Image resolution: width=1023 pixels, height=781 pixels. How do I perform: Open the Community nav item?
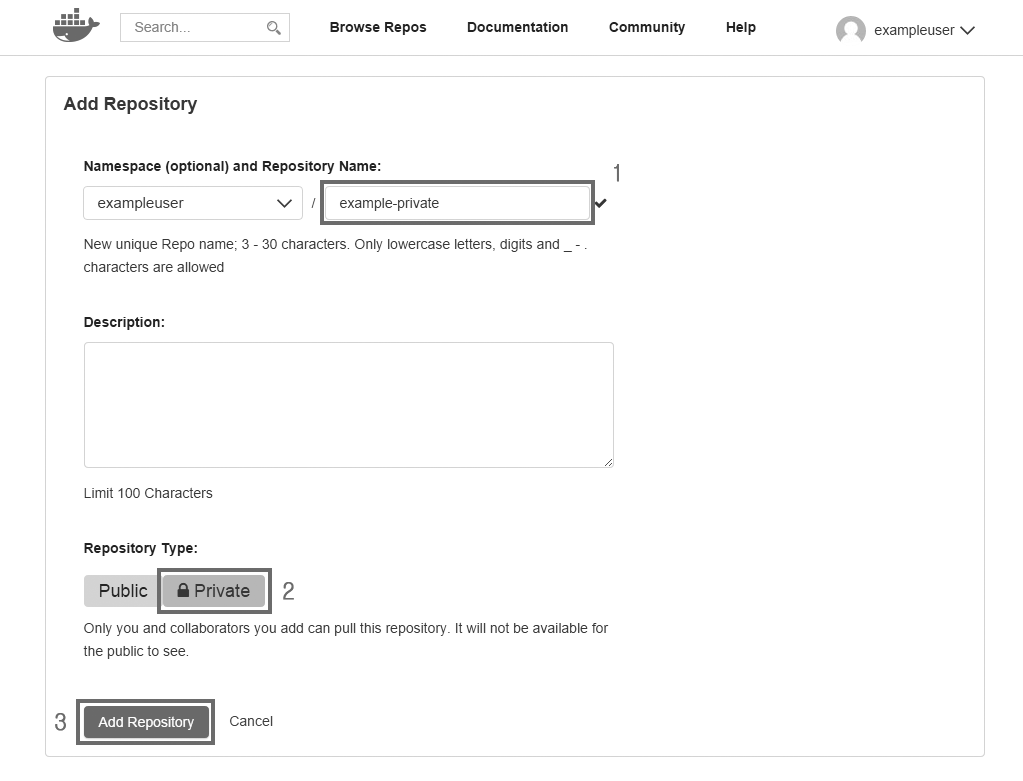pos(646,27)
